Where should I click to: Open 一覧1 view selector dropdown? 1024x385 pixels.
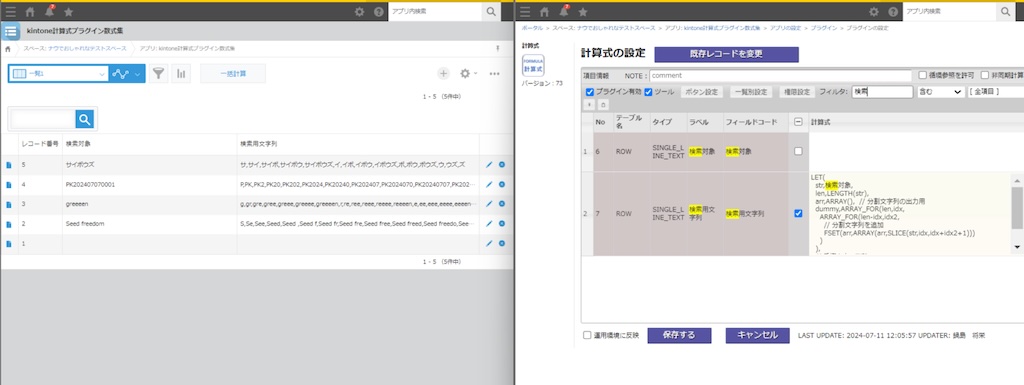click(58, 74)
